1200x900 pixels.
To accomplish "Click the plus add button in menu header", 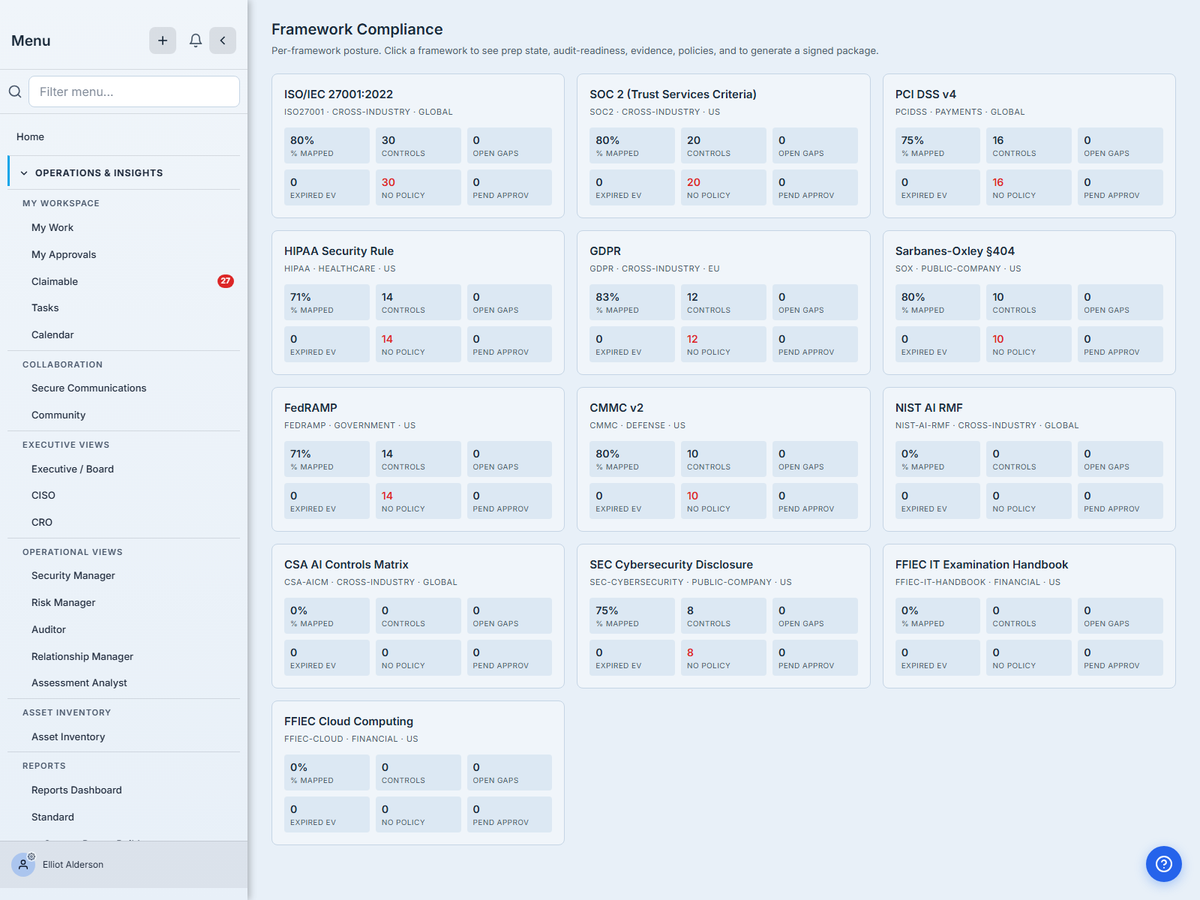I will (x=163, y=40).
